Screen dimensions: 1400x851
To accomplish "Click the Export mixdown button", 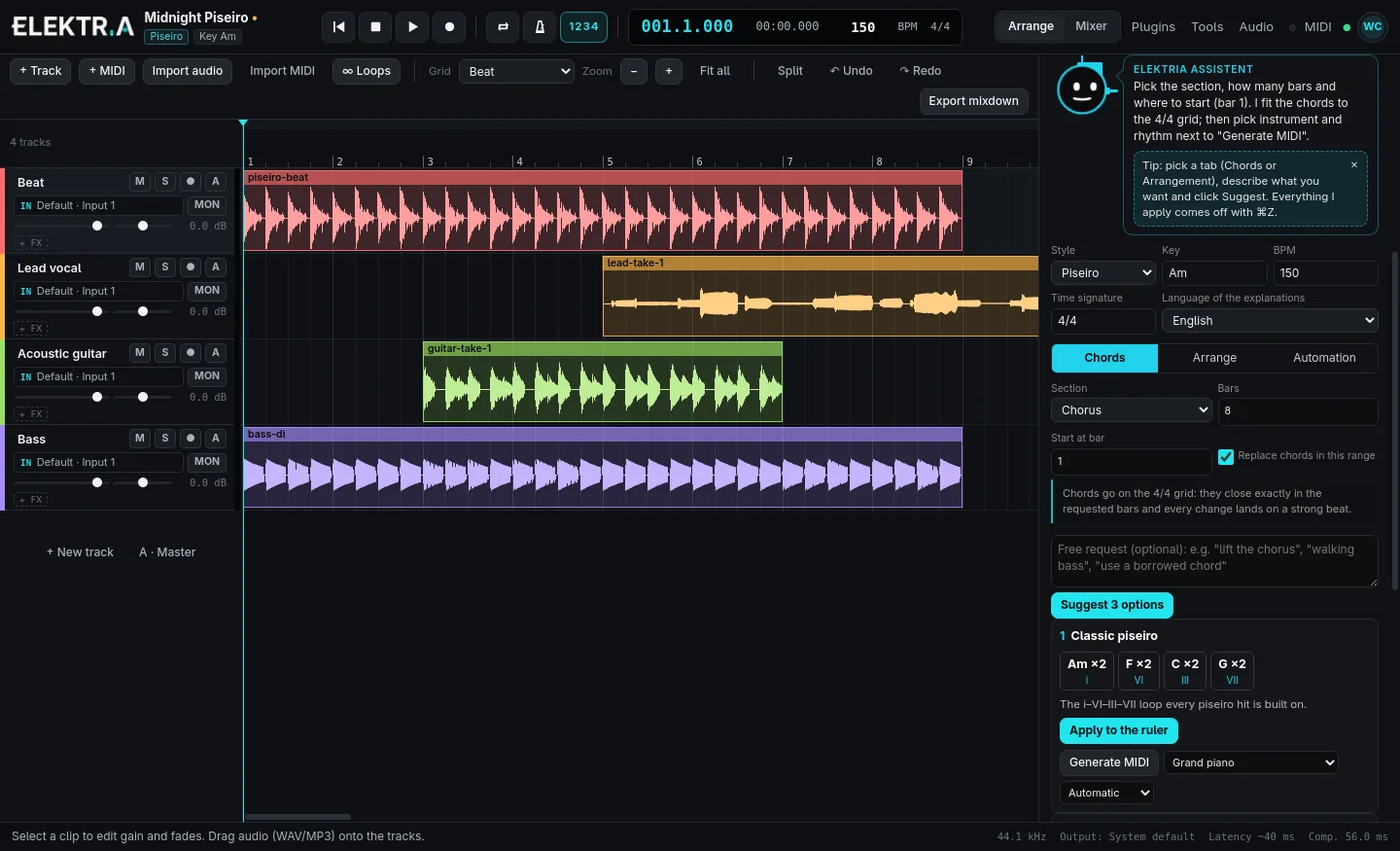I will click(973, 101).
